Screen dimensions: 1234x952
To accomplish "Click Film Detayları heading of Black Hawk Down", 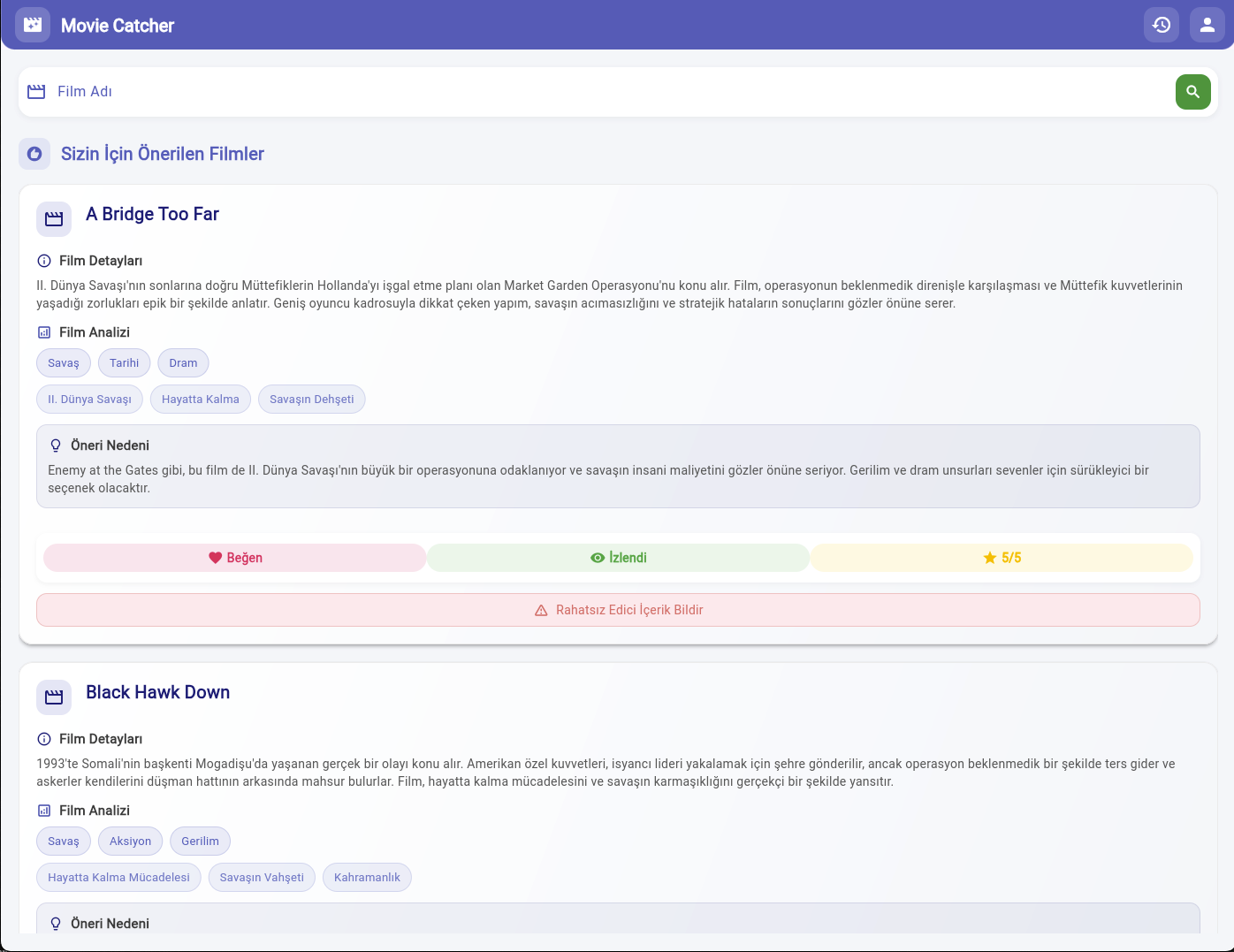I will (x=101, y=739).
